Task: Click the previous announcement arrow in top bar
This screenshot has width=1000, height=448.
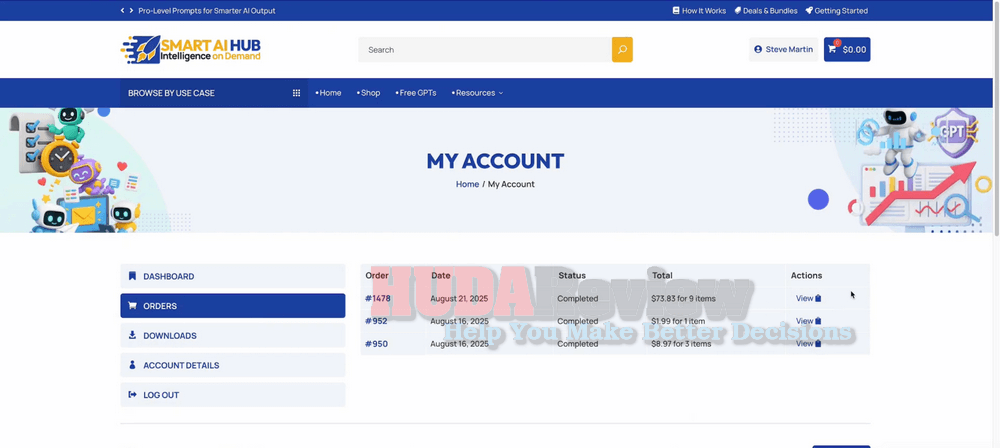Action: [x=122, y=11]
